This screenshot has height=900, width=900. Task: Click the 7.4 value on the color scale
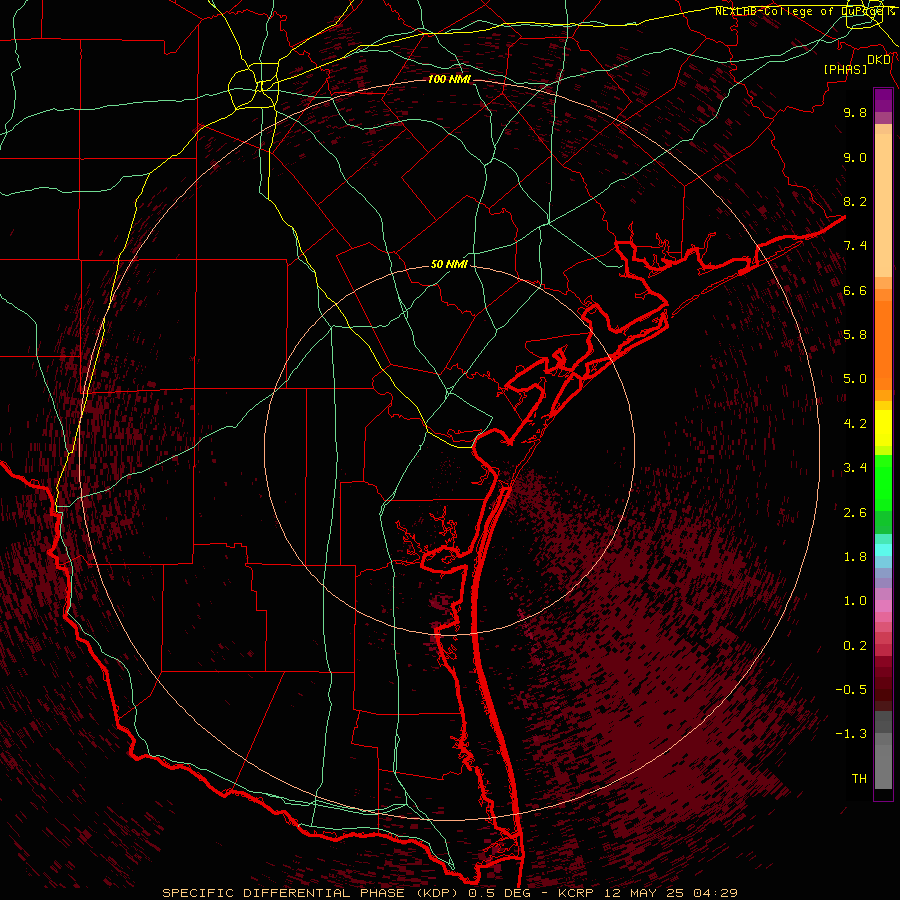point(855,246)
